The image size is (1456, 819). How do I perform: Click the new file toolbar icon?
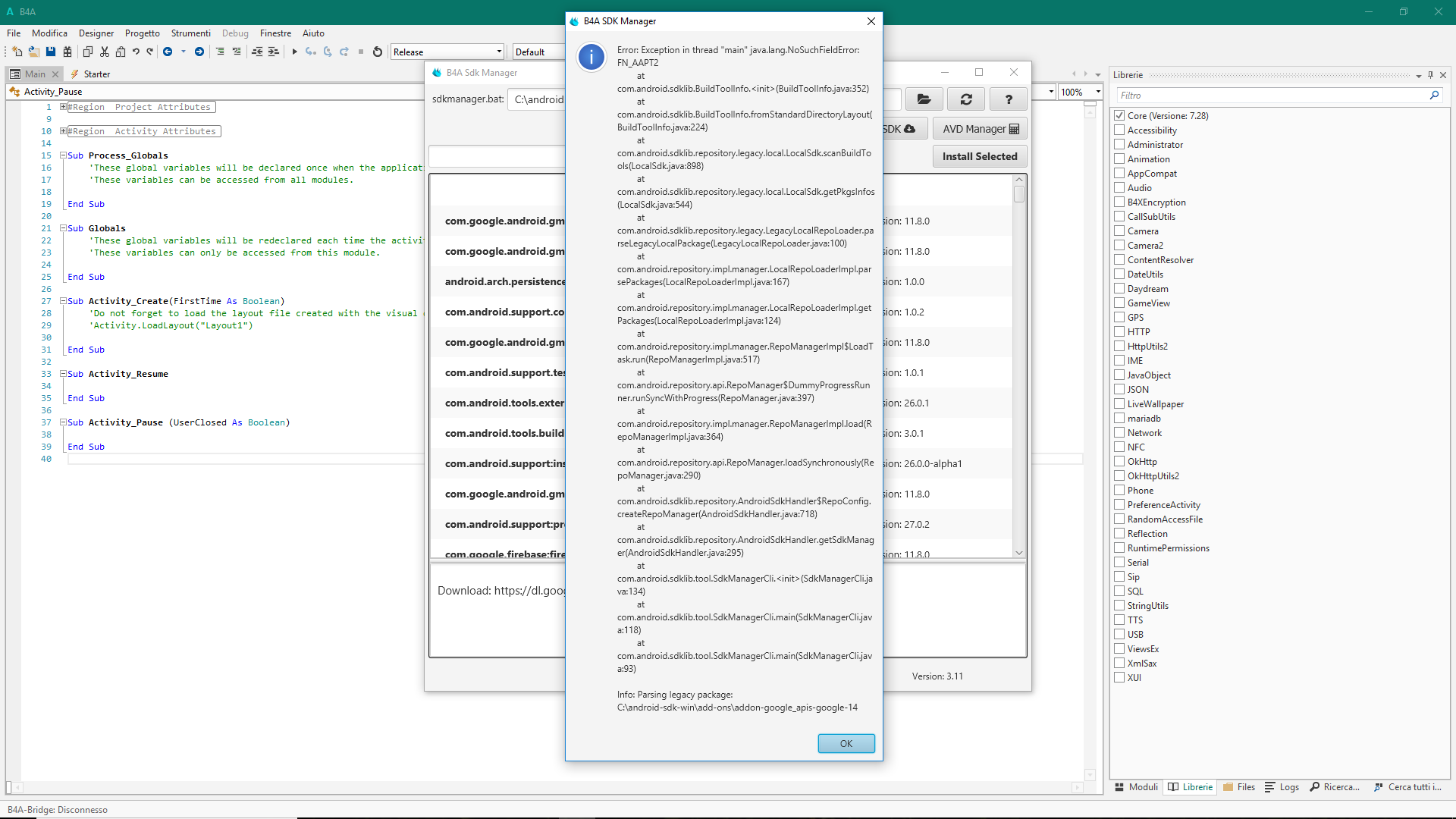pyautogui.click(x=17, y=52)
